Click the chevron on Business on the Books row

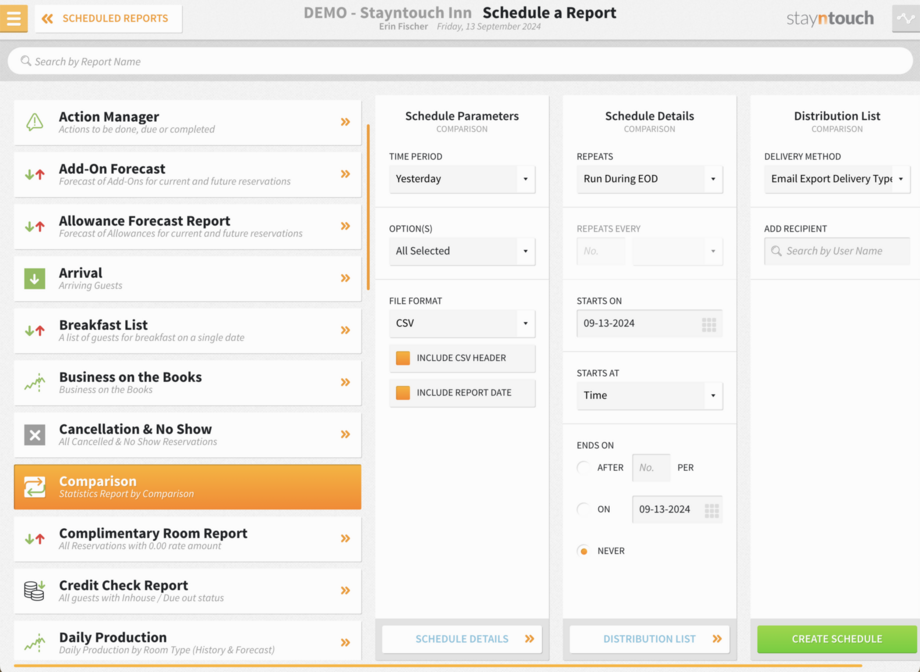tap(346, 382)
